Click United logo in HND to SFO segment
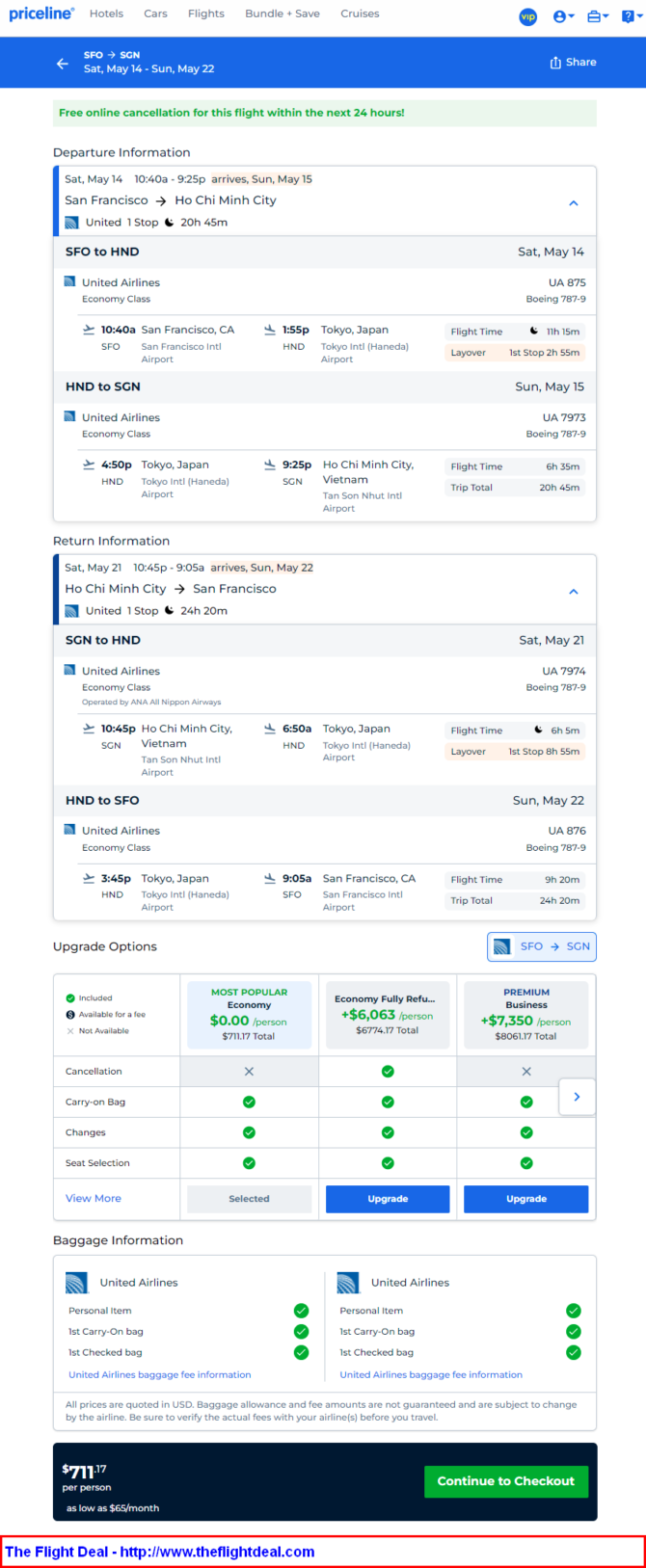This screenshot has height=1568, width=646. point(69,830)
